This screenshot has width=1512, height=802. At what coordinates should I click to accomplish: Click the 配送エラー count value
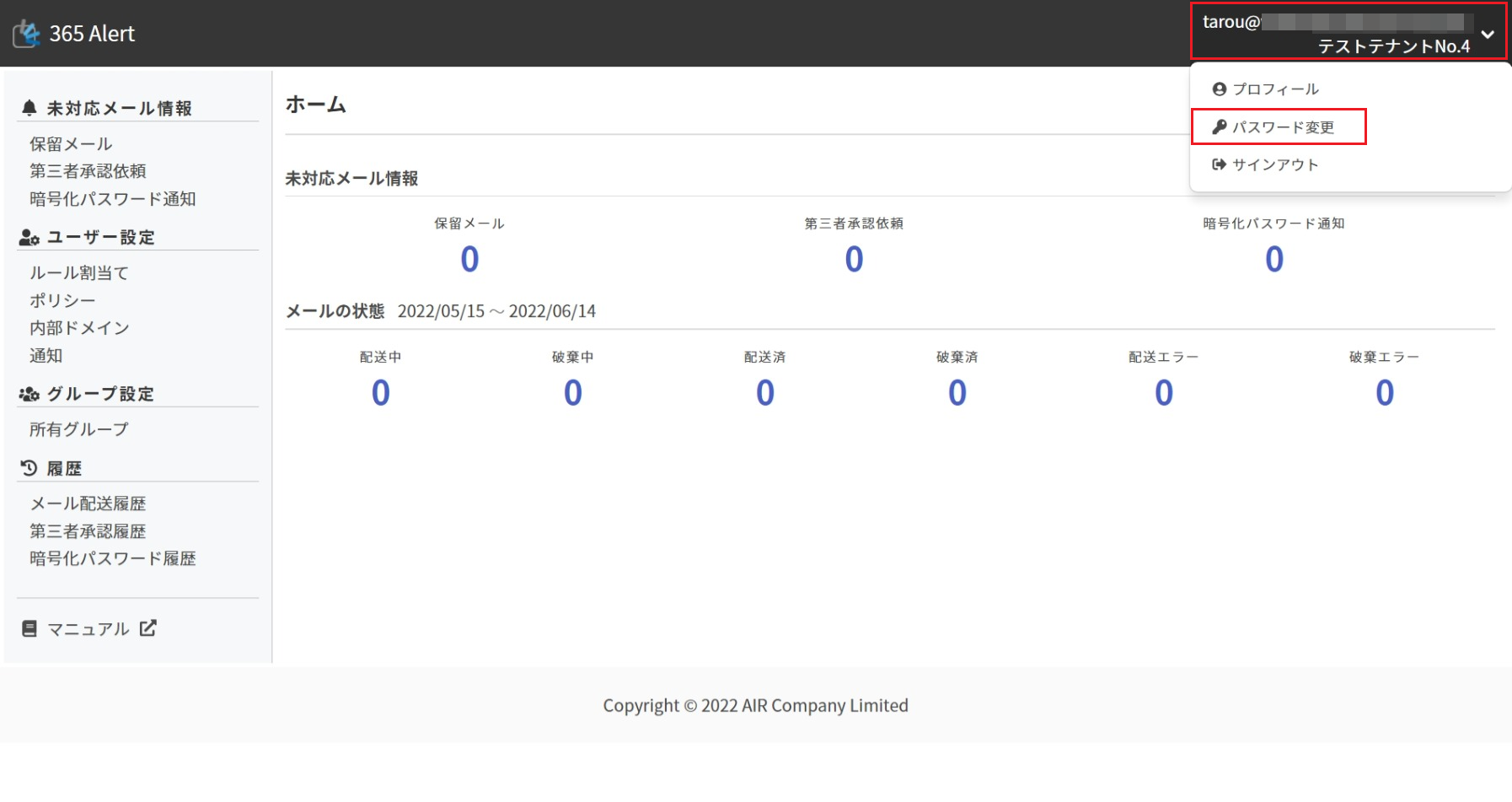coord(1163,393)
